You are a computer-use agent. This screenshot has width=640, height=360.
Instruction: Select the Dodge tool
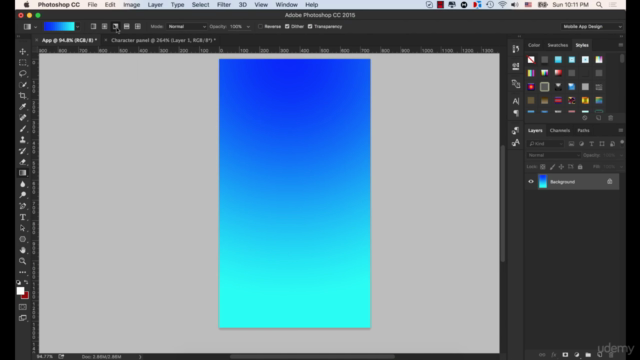coord(22,195)
